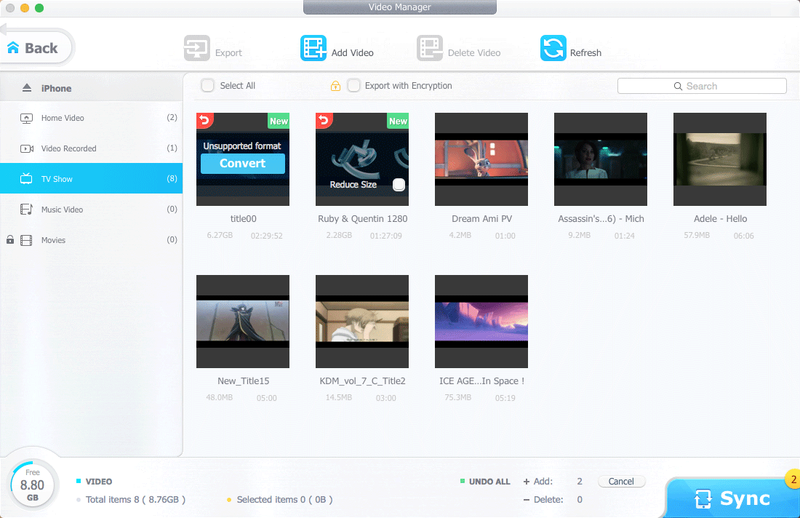Click the VIDEO legend label
Viewport: 800px width, 518px height.
[x=98, y=481]
